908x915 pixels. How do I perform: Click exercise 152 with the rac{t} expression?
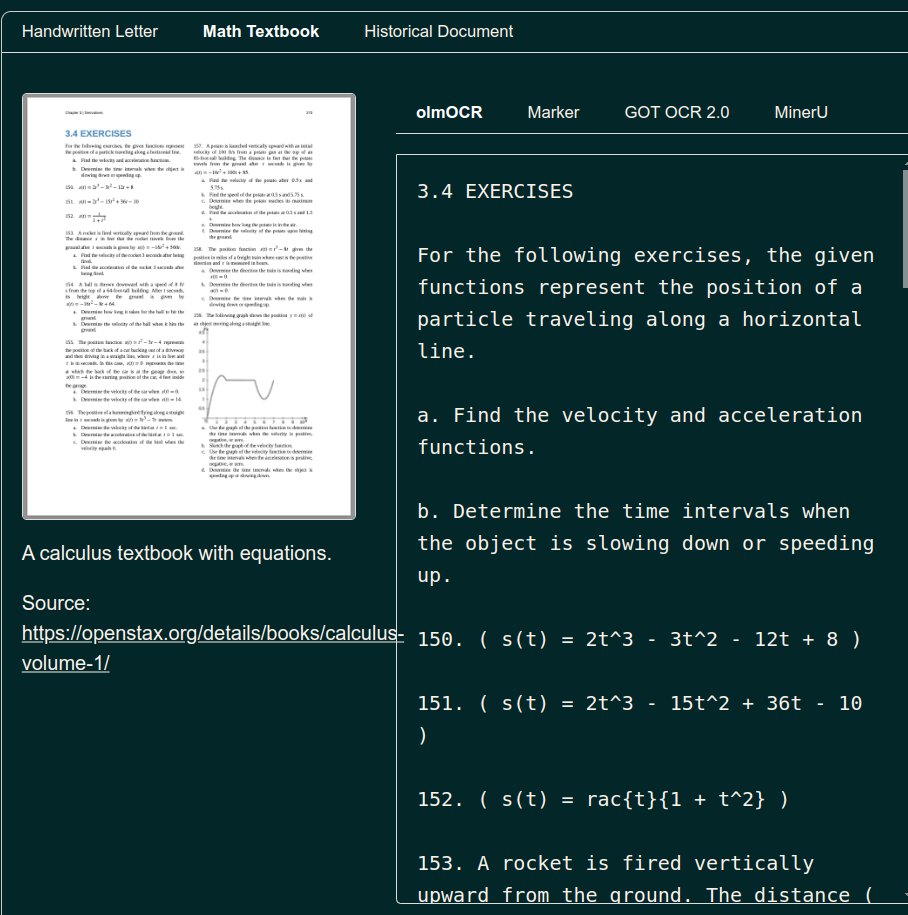tap(603, 799)
